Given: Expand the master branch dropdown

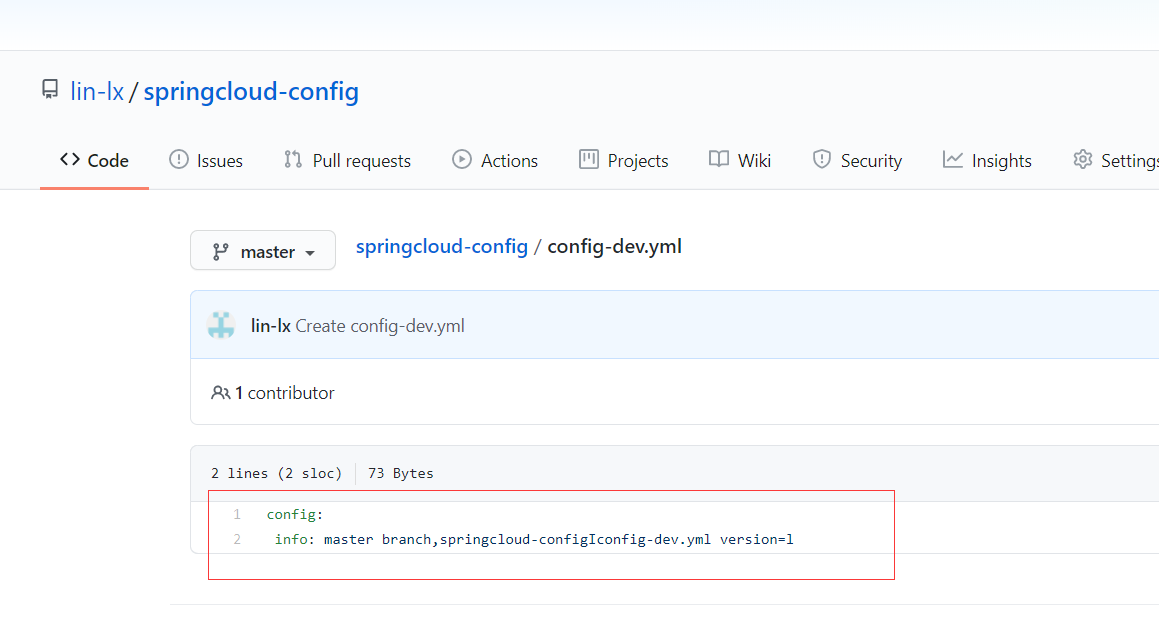Looking at the screenshot, I should tap(263, 251).
